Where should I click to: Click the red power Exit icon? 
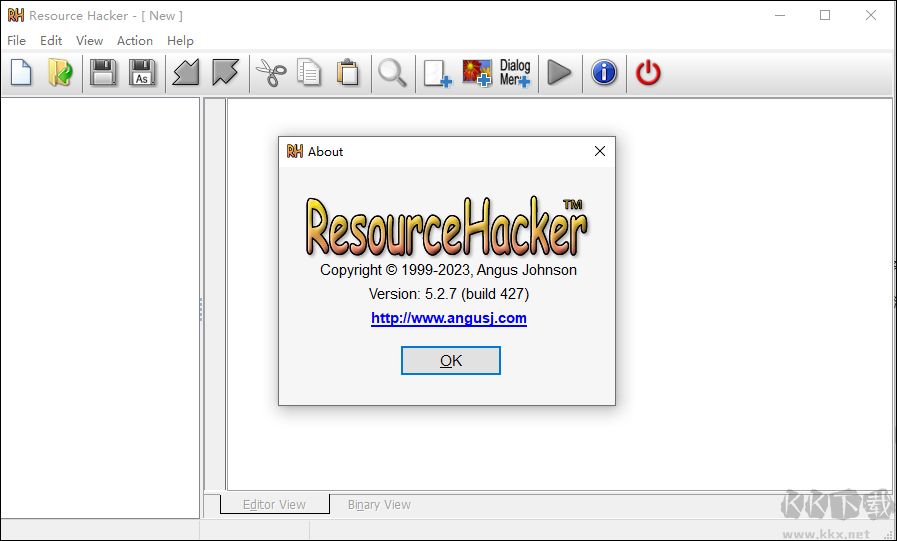click(x=648, y=73)
